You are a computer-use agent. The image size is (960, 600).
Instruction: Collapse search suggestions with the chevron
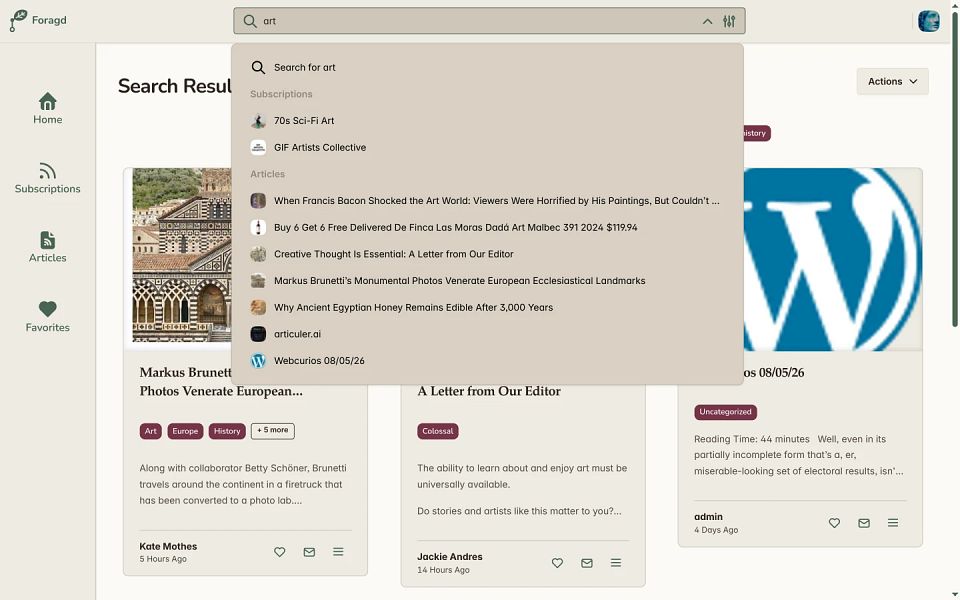tap(707, 21)
